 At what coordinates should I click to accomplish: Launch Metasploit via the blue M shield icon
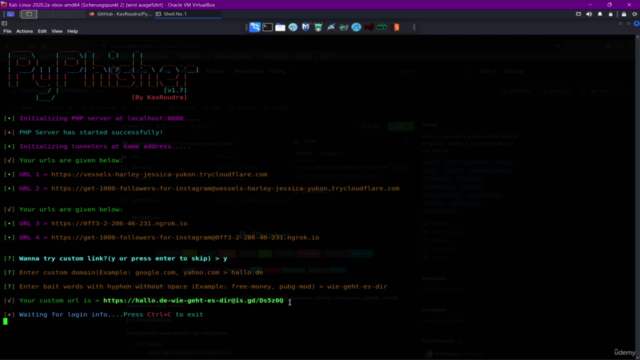click(305, 27)
